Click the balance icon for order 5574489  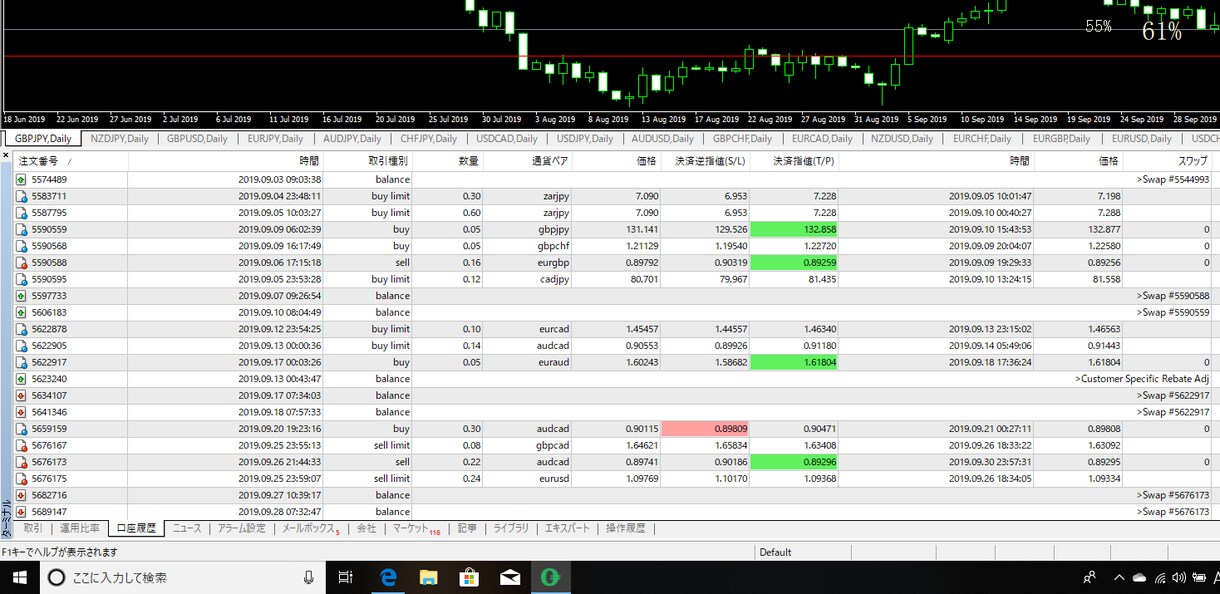tap(22, 179)
